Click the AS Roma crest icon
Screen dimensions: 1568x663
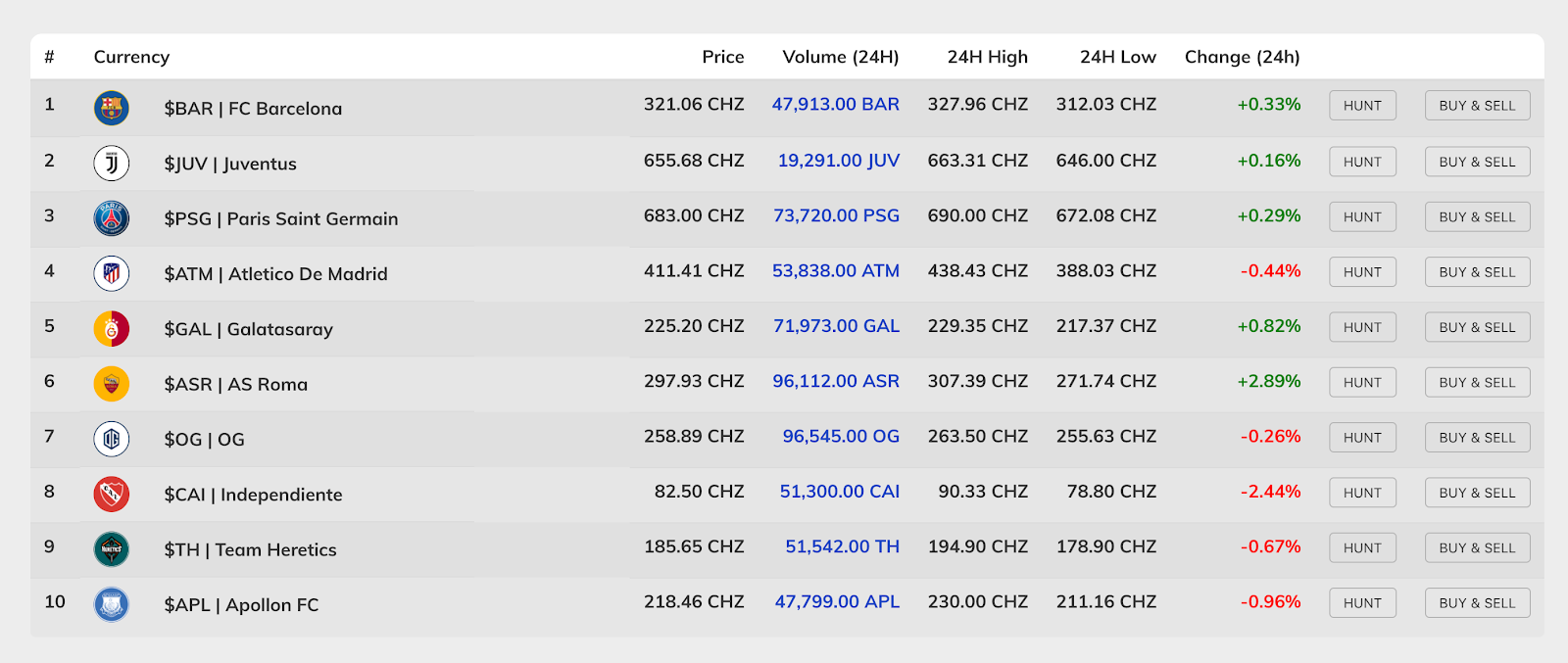coord(112,384)
